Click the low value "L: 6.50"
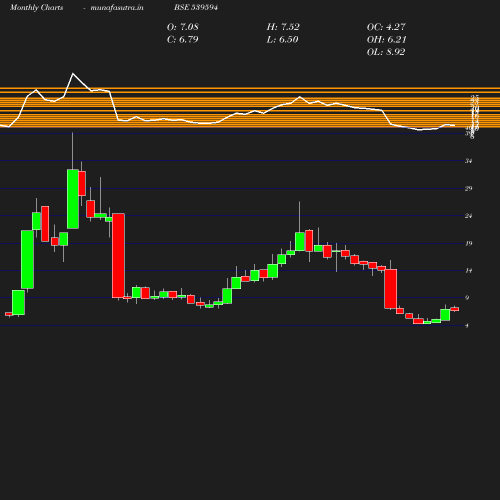500x500 pixels. point(282,39)
